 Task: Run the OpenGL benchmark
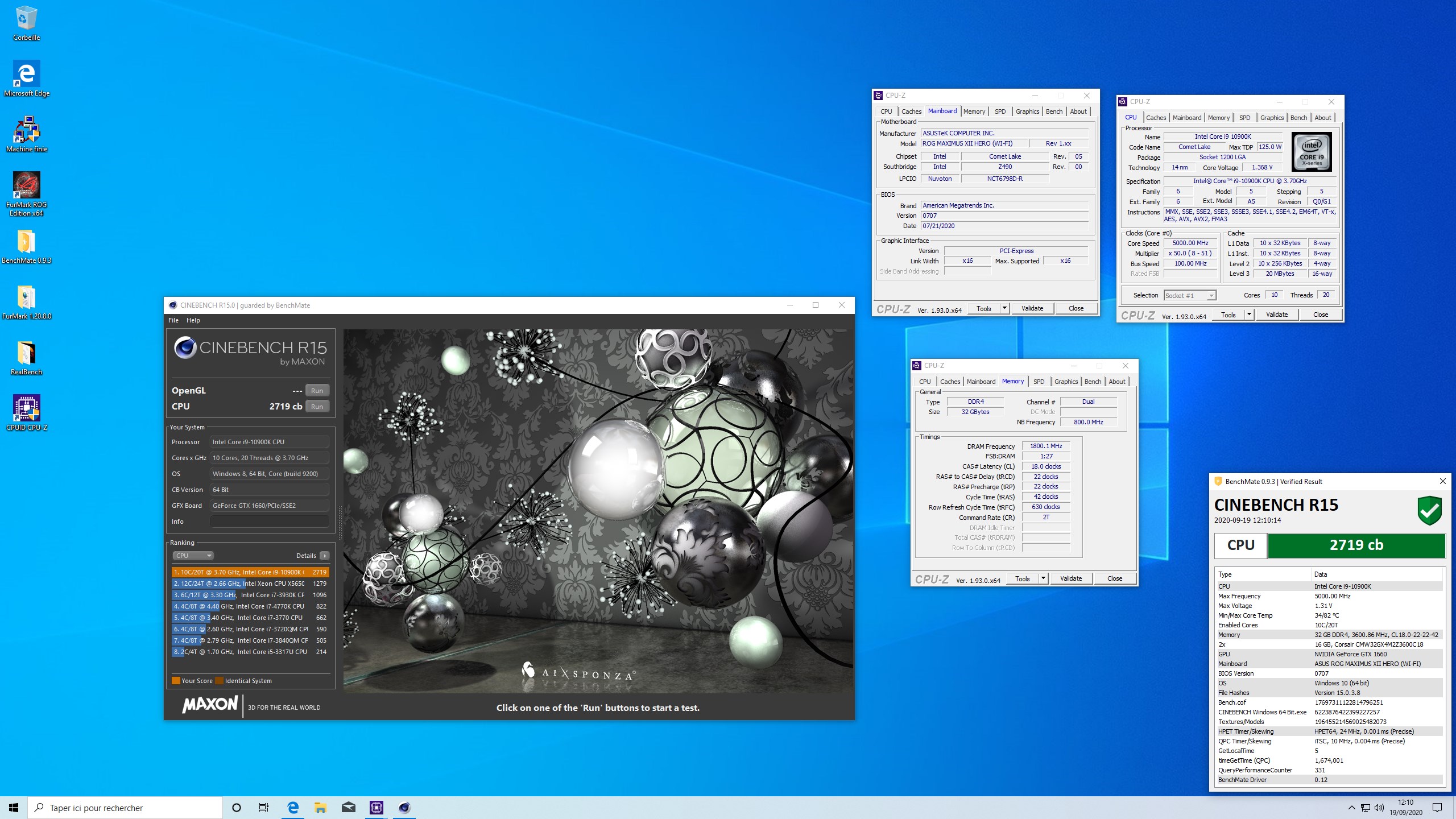tap(317, 391)
